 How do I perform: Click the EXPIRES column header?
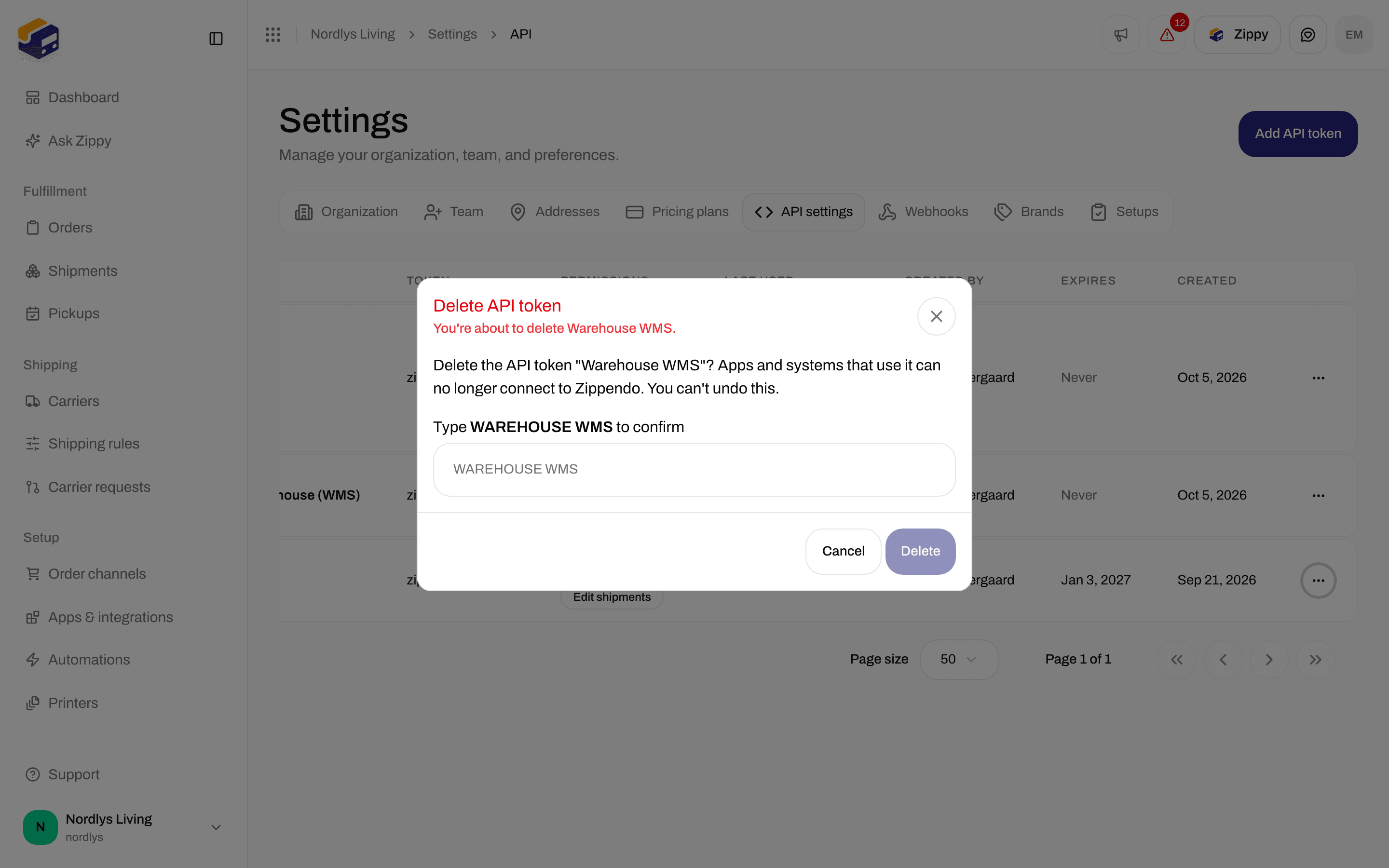click(1088, 281)
